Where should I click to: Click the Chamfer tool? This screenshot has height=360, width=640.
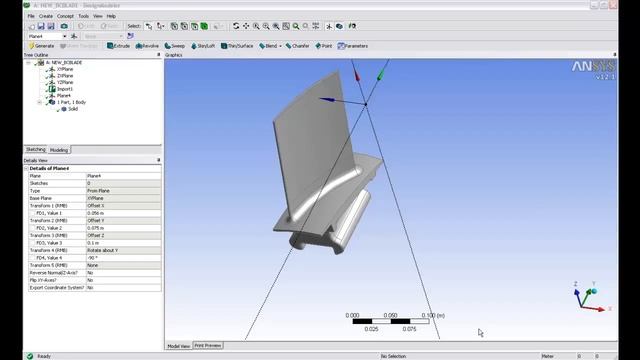pyautogui.click(x=298, y=46)
